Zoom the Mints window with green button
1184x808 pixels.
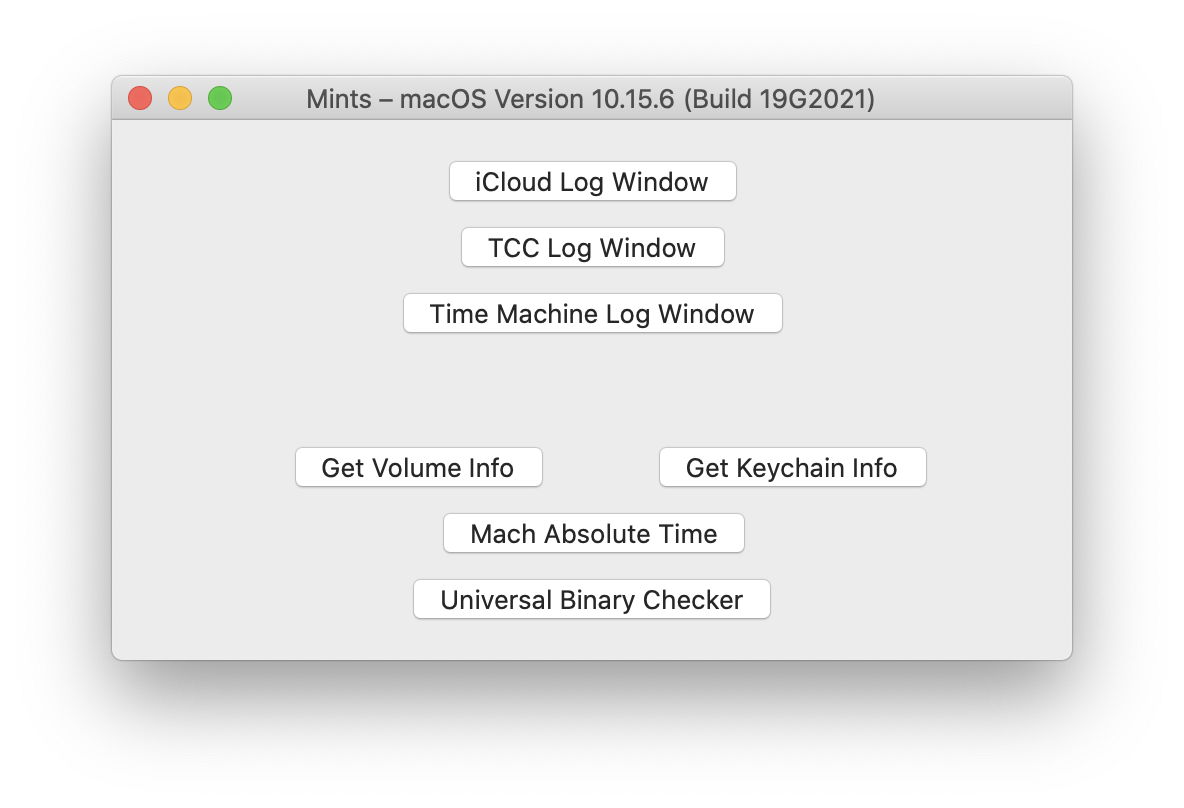220,98
